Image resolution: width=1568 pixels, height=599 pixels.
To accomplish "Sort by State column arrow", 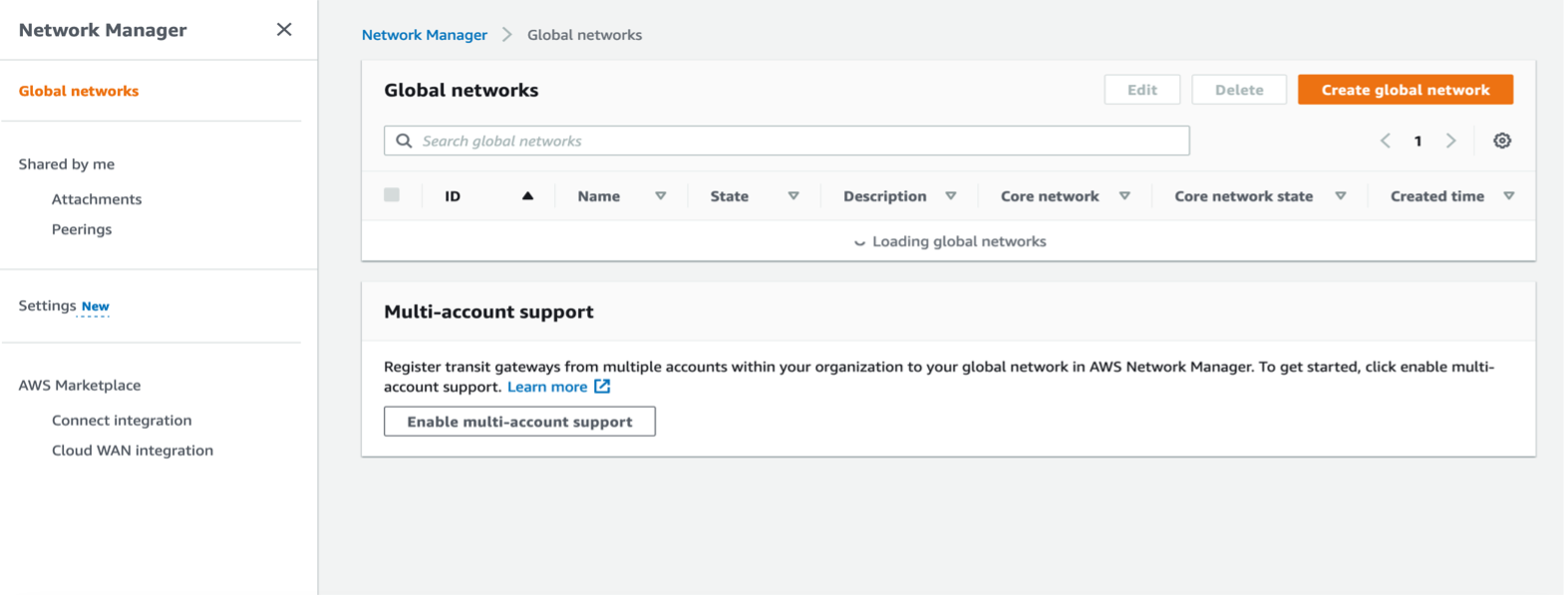I will [x=793, y=196].
